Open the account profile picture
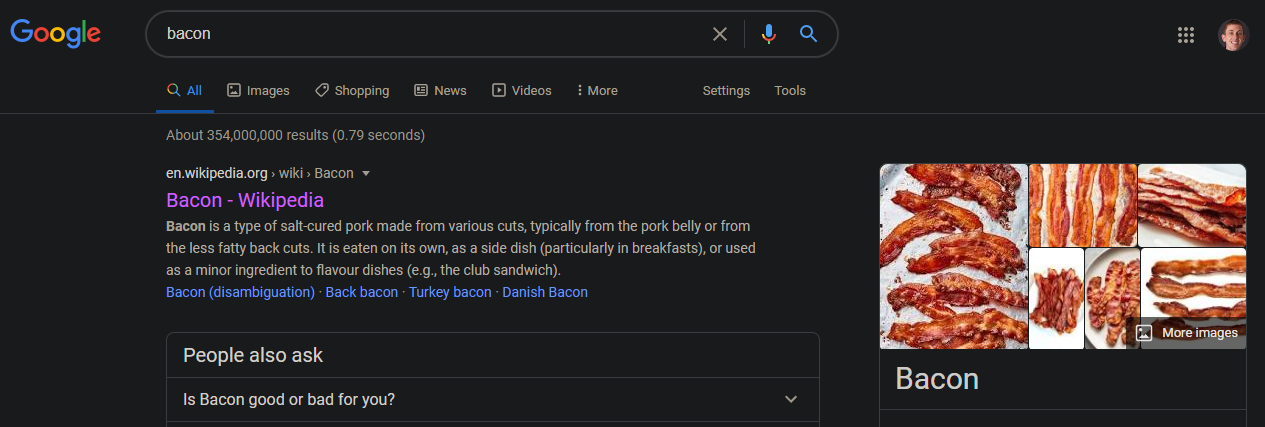This screenshot has width=1265, height=427. 1233,35
